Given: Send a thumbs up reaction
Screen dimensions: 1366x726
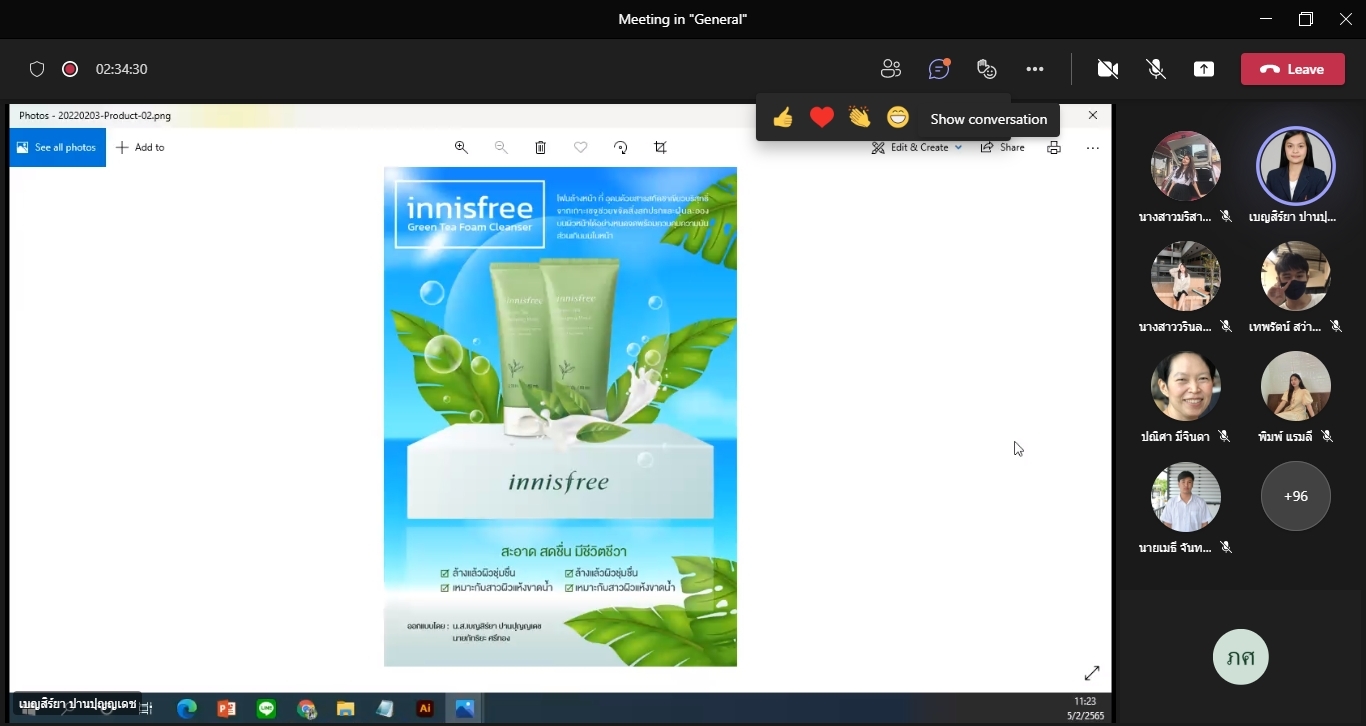Looking at the screenshot, I should (783, 118).
